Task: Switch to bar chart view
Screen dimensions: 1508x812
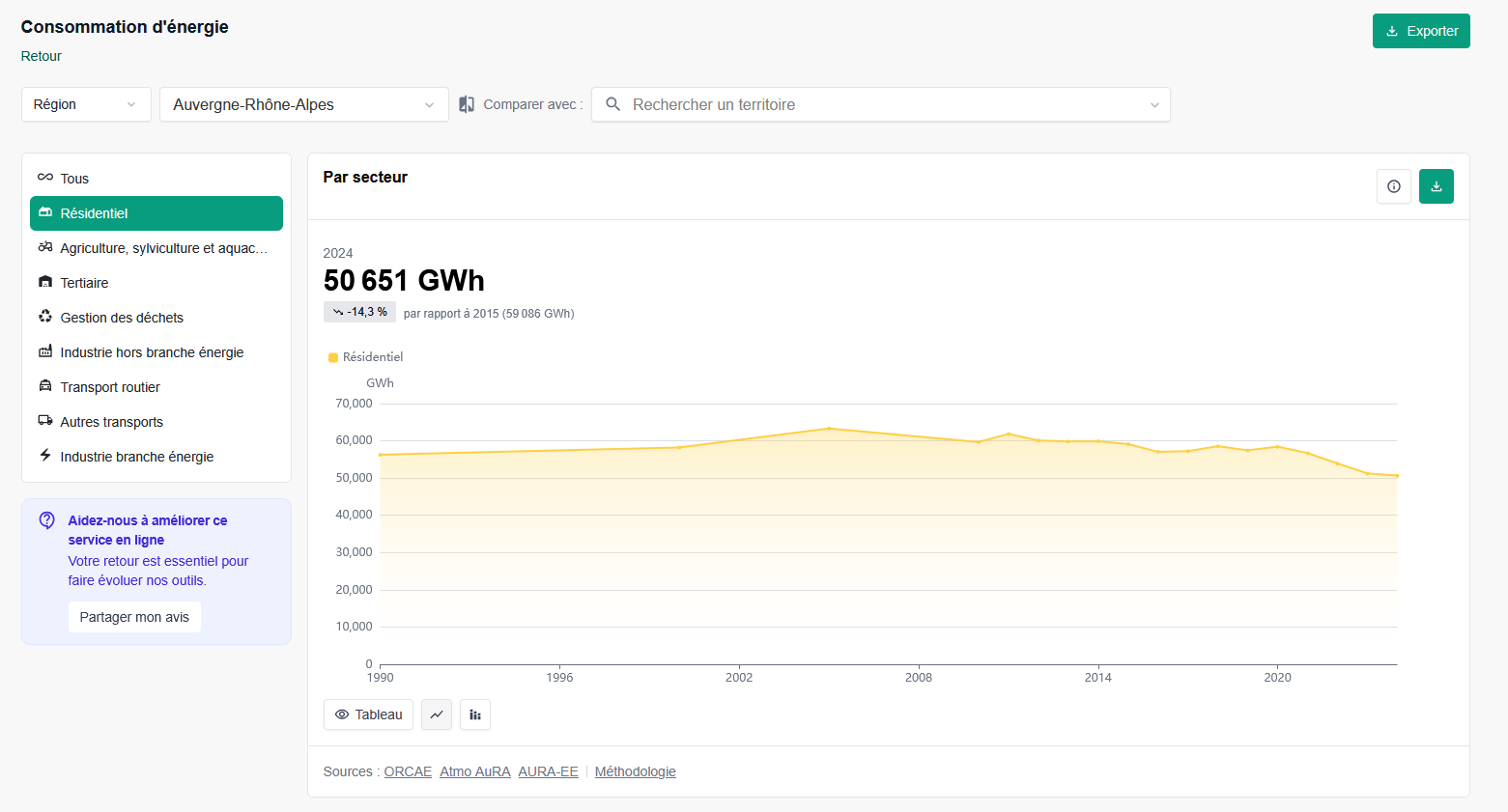Action: pyautogui.click(x=475, y=714)
